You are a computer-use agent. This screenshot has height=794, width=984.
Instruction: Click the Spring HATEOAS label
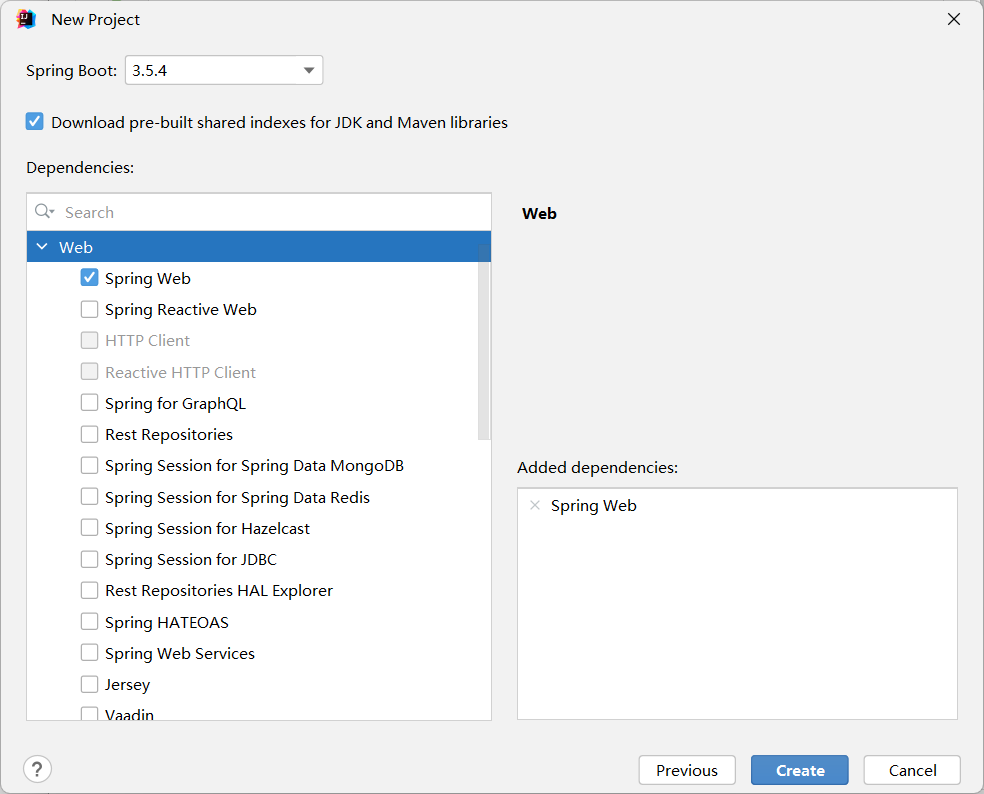tap(167, 623)
